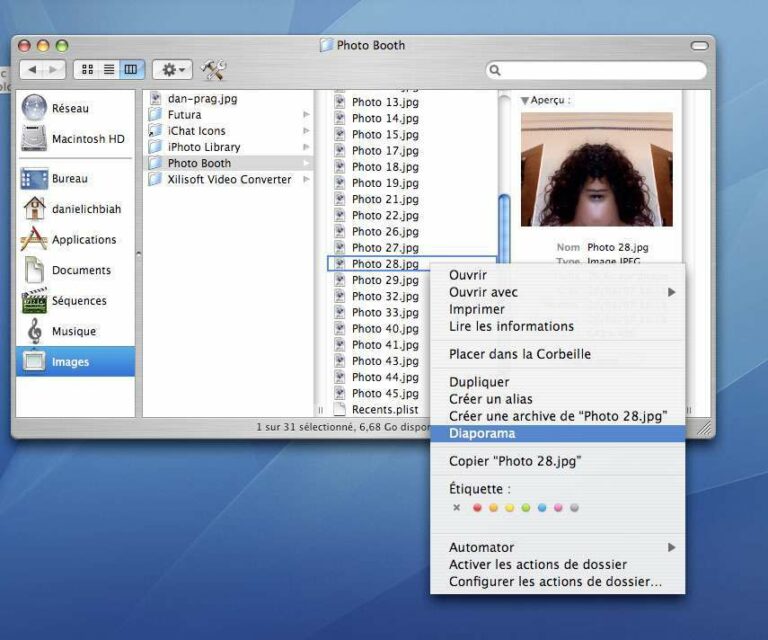
Task: Switch to icon view mode
Action: 87,70
